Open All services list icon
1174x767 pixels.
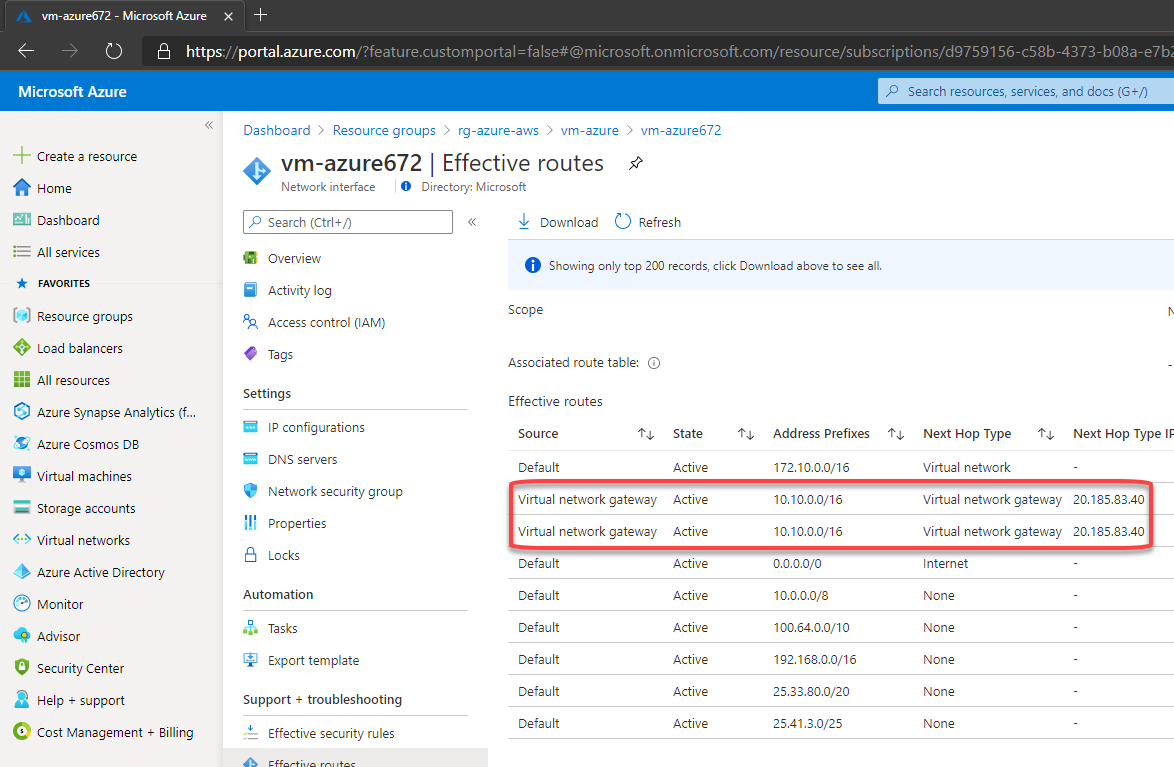pyautogui.click(x=22, y=252)
